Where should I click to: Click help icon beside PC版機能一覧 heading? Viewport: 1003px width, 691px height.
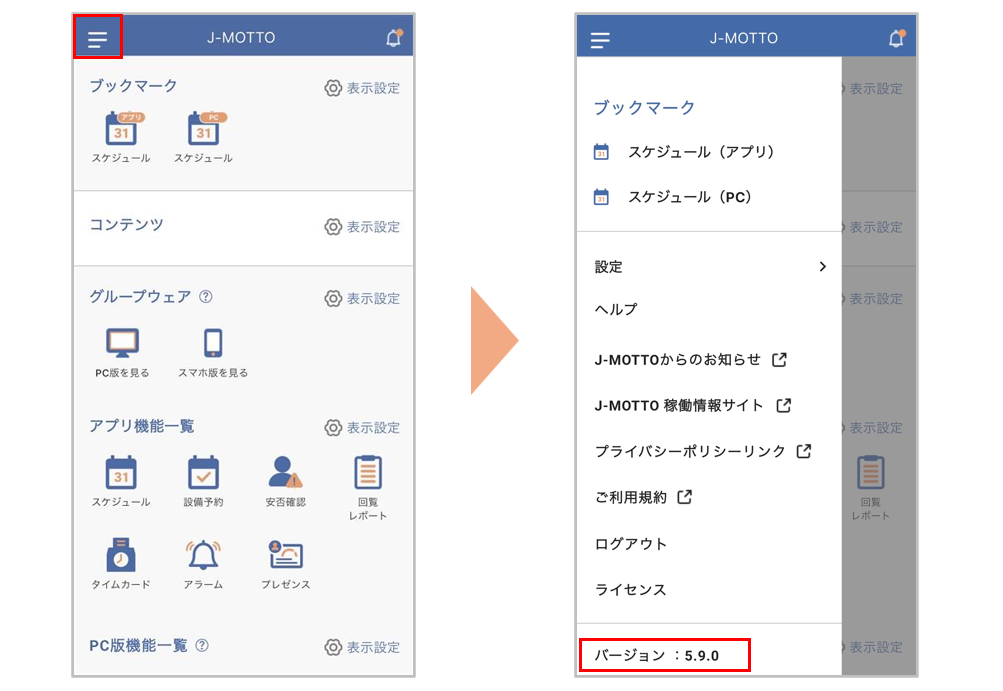(x=202, y=646)
